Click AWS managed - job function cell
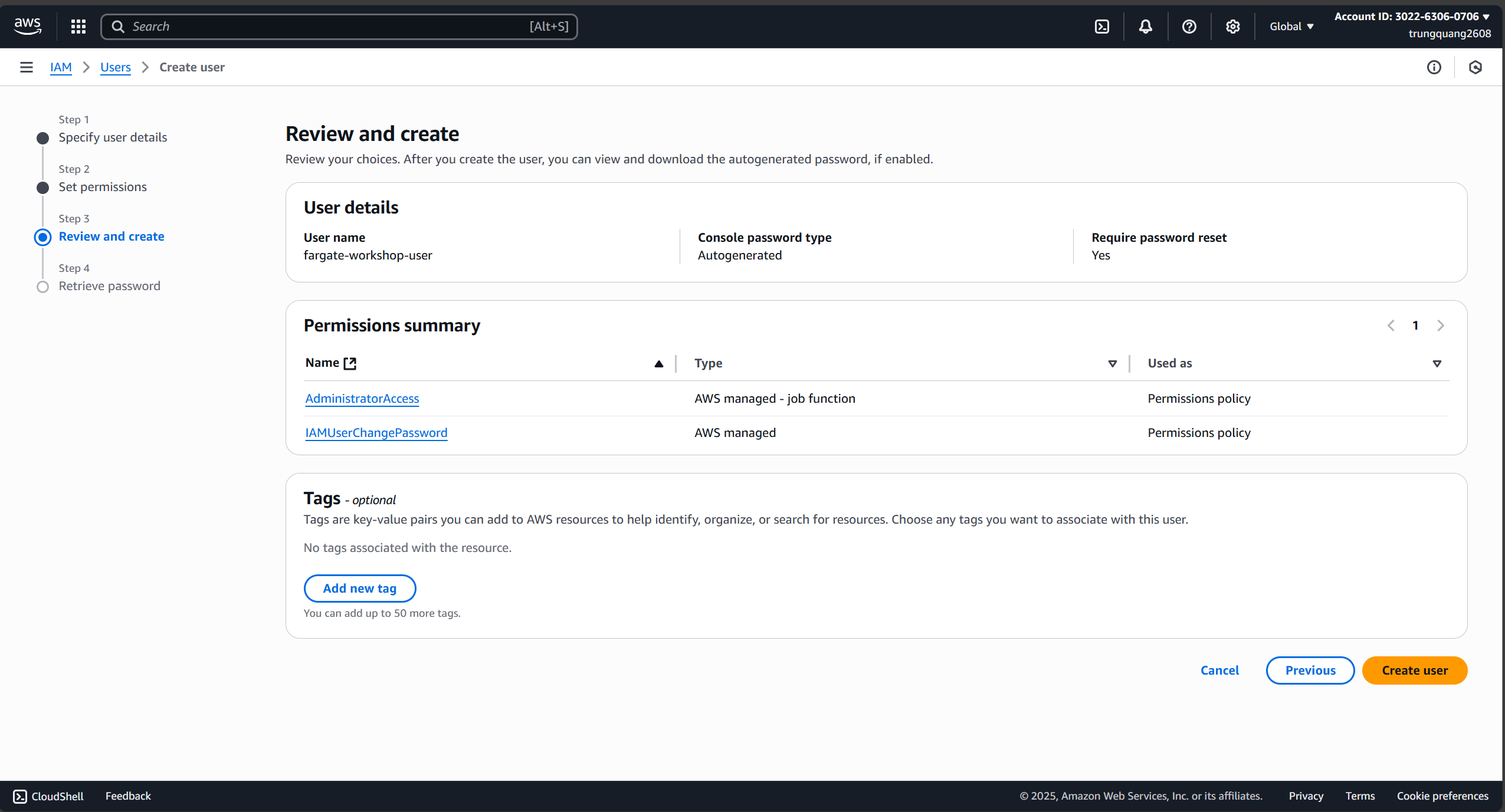Viewport: 1505px width, 812px height. [x=775, y=399]
